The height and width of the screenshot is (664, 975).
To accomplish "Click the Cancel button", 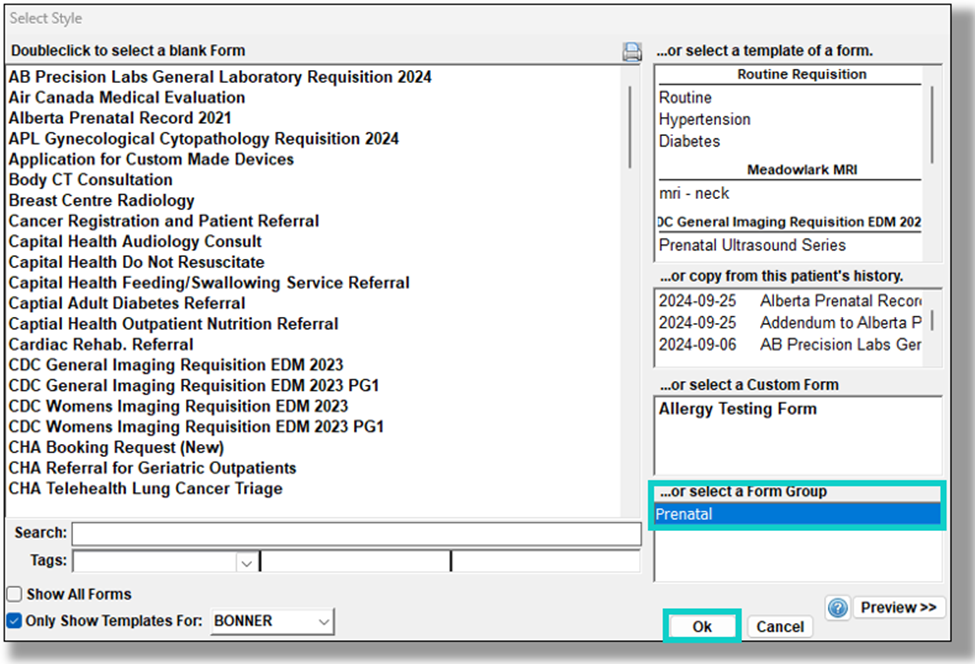I will (x=780, y=627).
